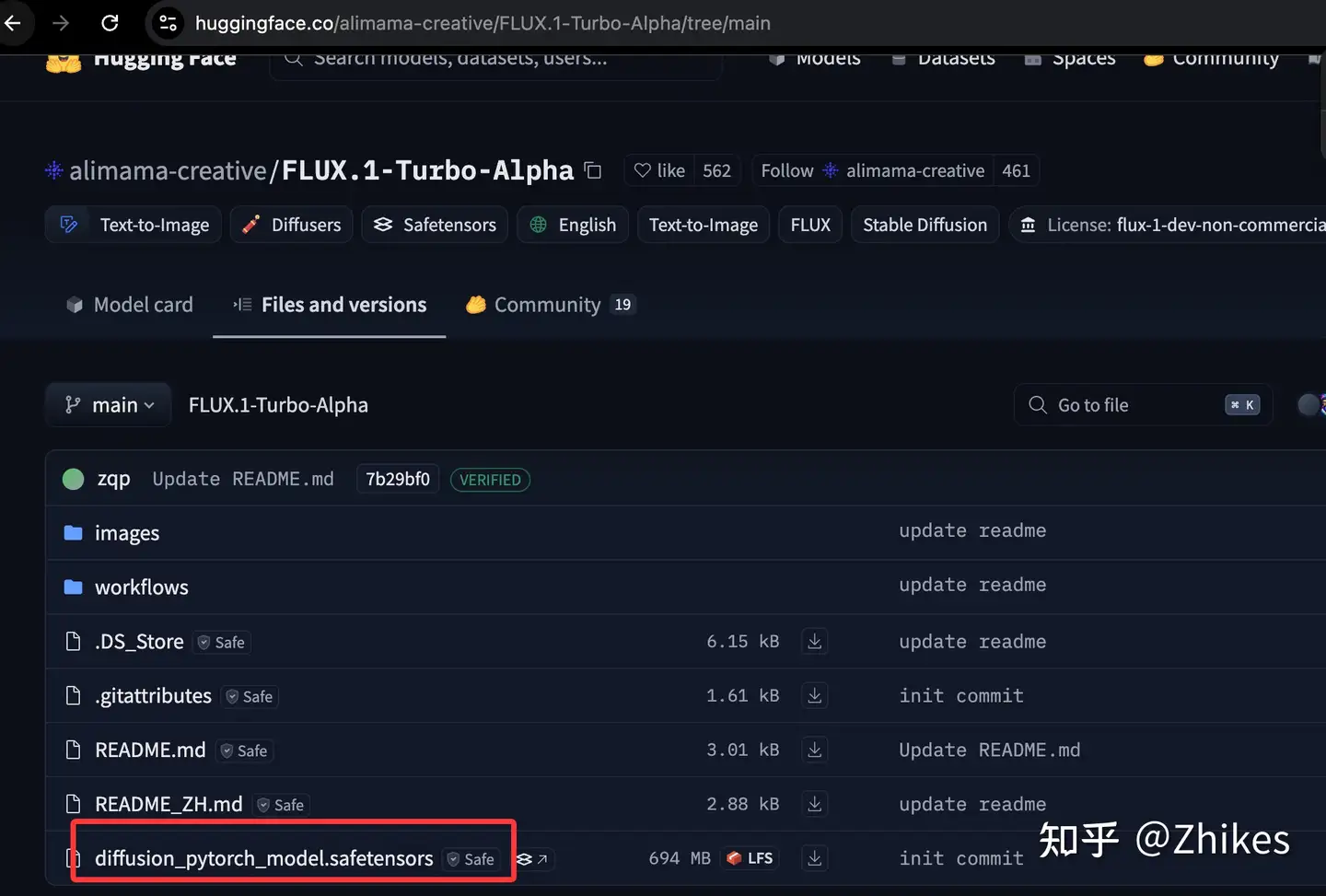The image size is (1326, 896).
Task: Open the safetensors viewer icon with arrow
Action: 532,859
